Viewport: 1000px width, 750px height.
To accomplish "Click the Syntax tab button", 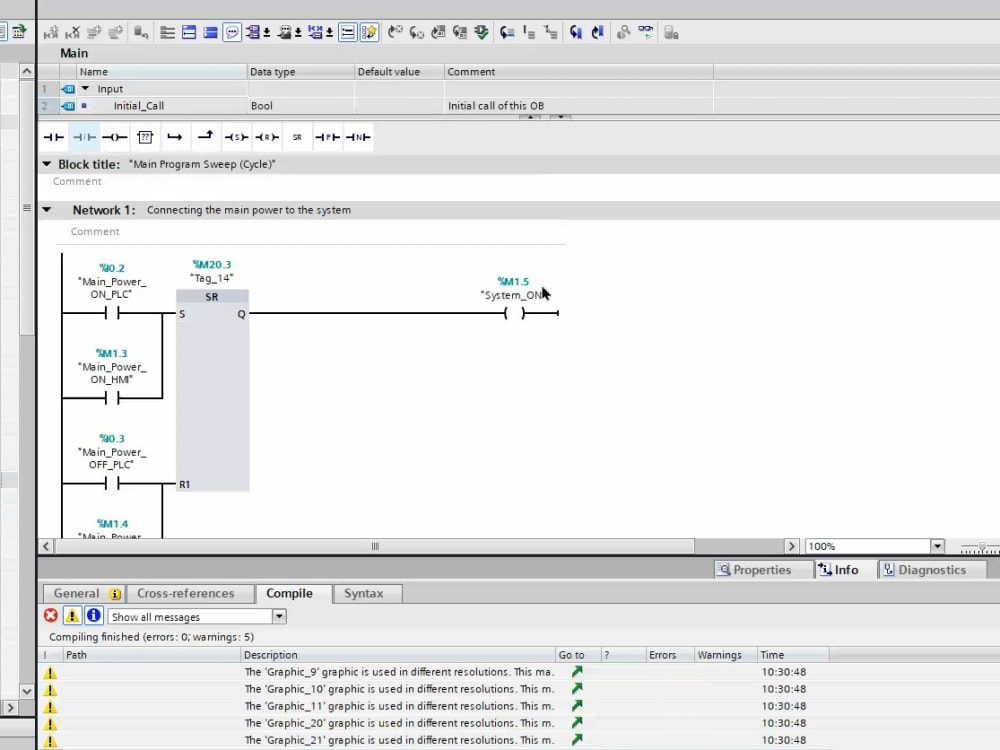I will [367, 592].
